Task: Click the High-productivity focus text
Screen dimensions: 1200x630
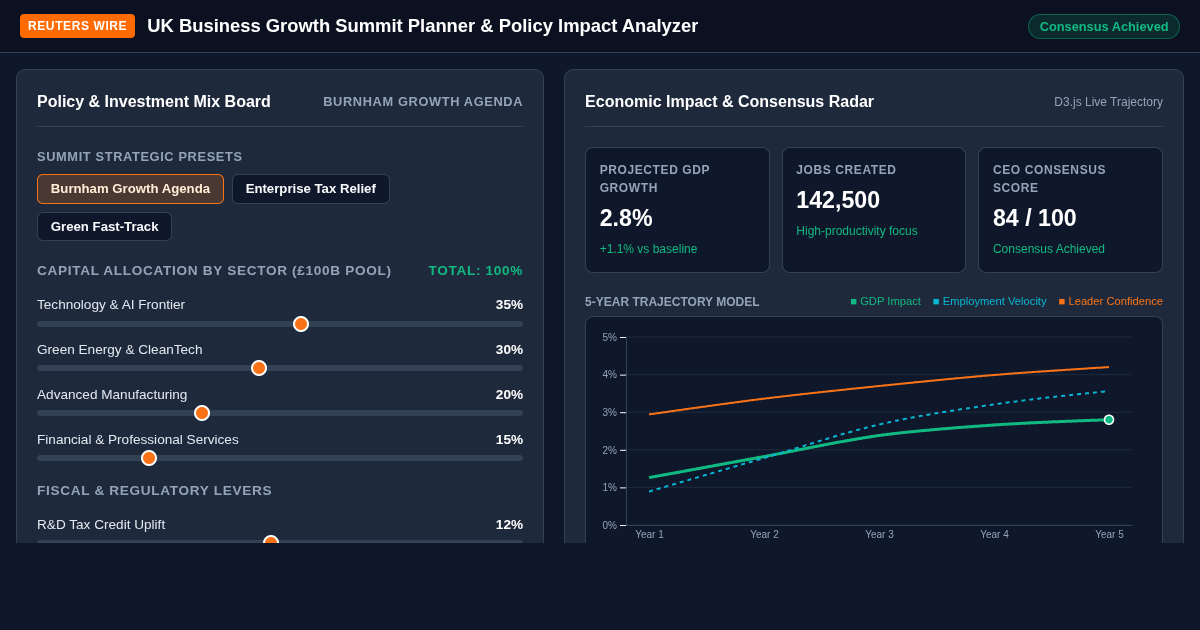Action: (857, 231)
